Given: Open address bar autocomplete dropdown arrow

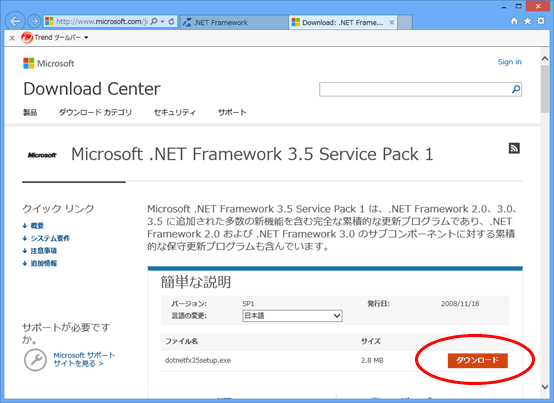Looking at the screenshot, I should (x=163, y=22).
